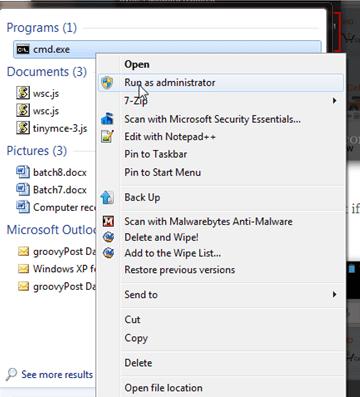Click the first wsc.js script icon
This screenshot has height=397, width=360.
(23, 93)
